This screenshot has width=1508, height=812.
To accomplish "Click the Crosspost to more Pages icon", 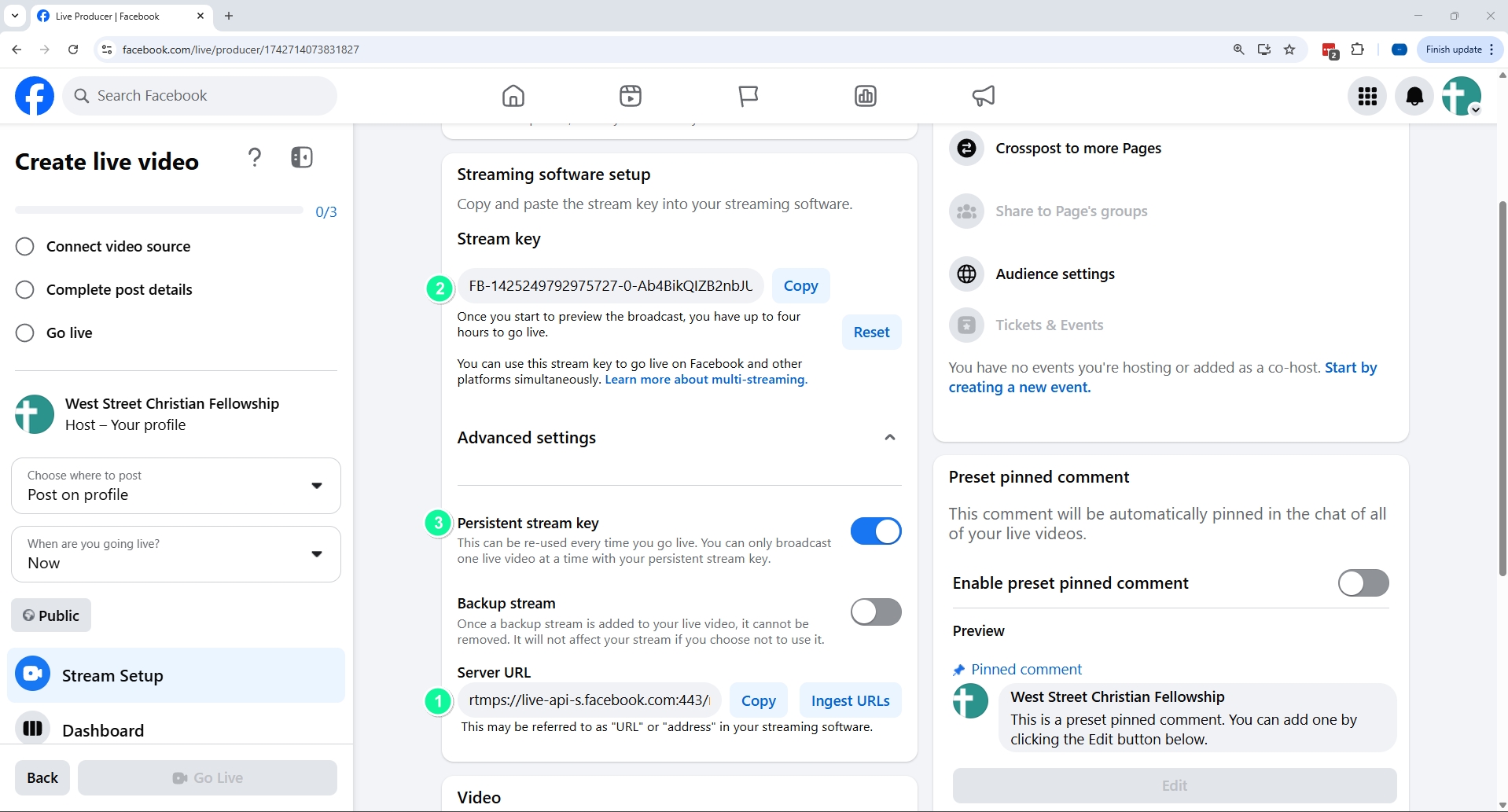I will click(966, 149).
